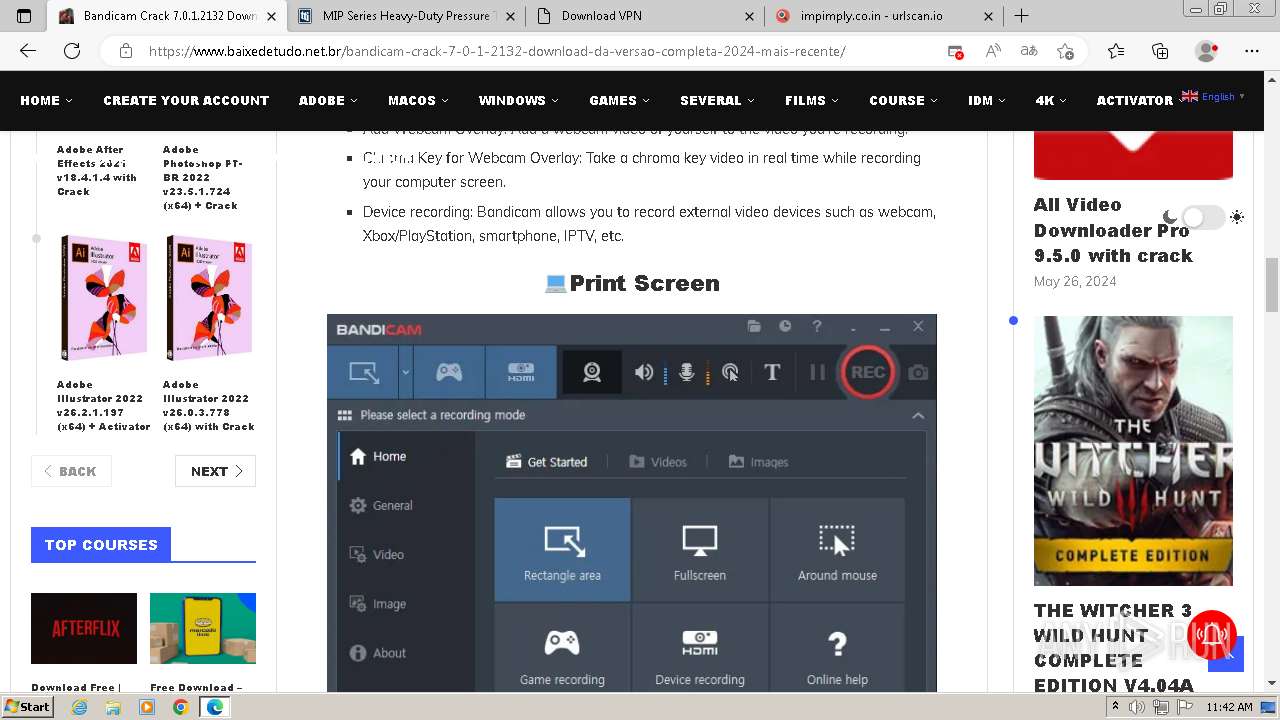Open the taskbar volume icon
The image size is (1280, 720).
pyautogui.click(x=1138, y=707)
